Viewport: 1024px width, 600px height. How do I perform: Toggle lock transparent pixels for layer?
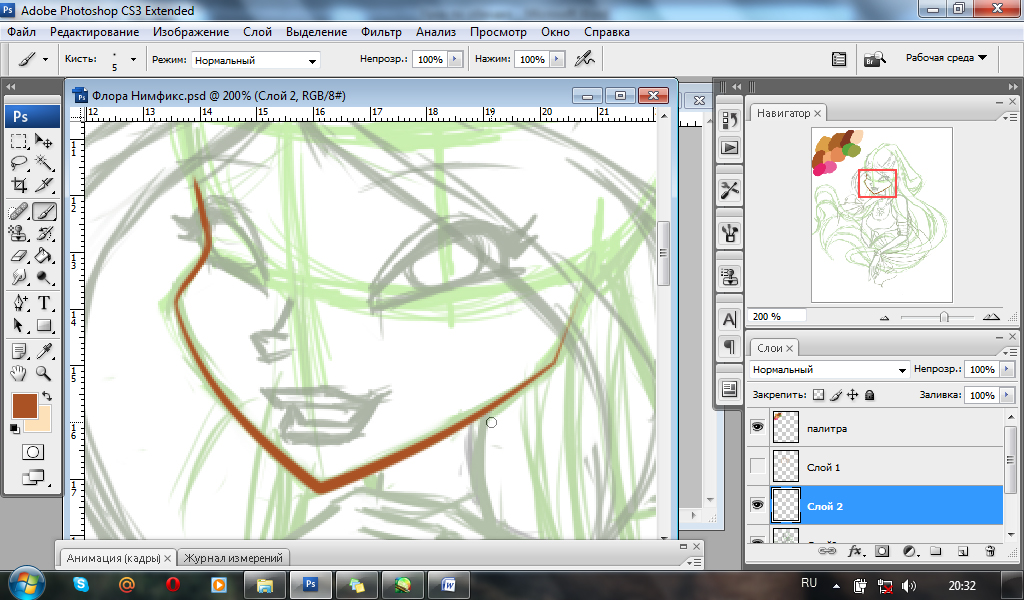coord(818,395)
